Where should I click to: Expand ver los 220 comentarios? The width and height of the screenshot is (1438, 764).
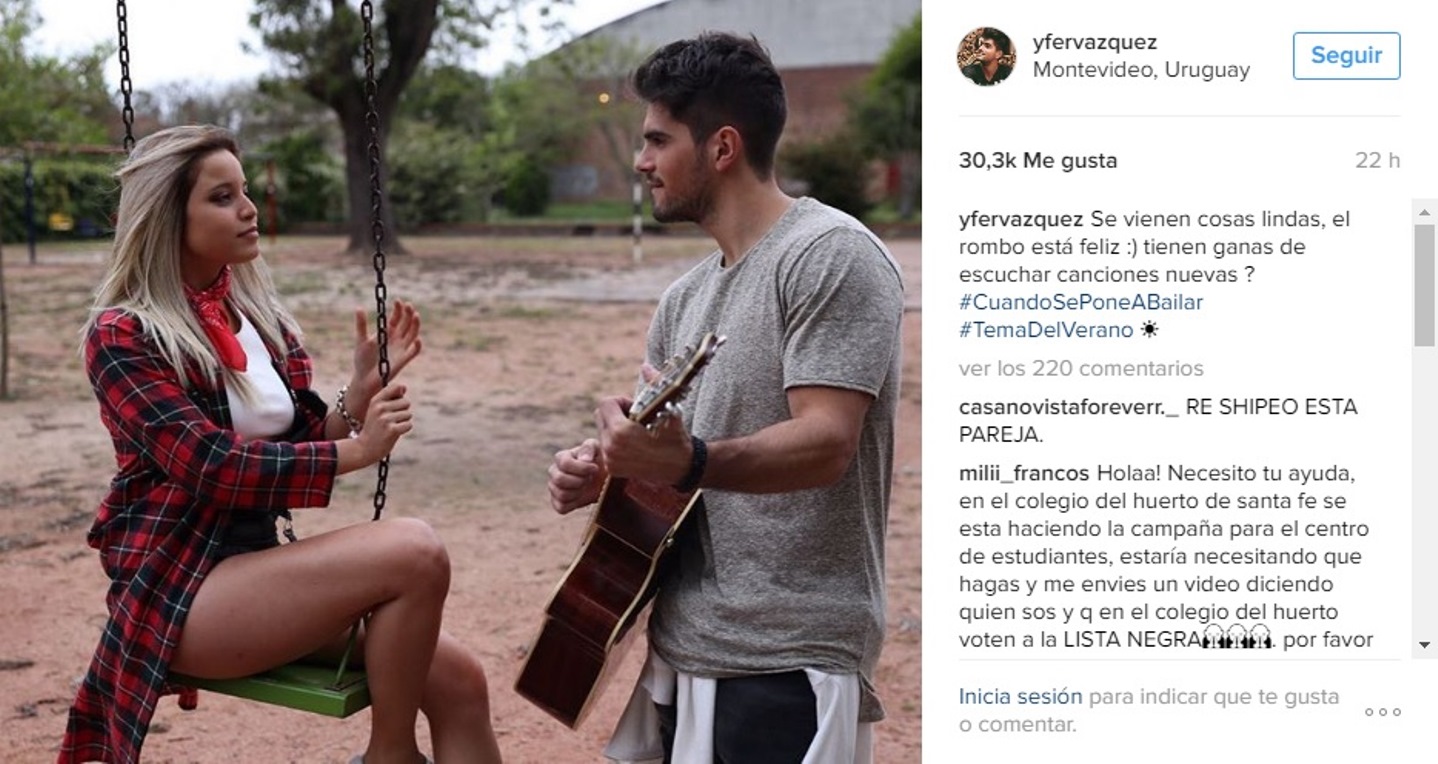[x=1081, y=369]
